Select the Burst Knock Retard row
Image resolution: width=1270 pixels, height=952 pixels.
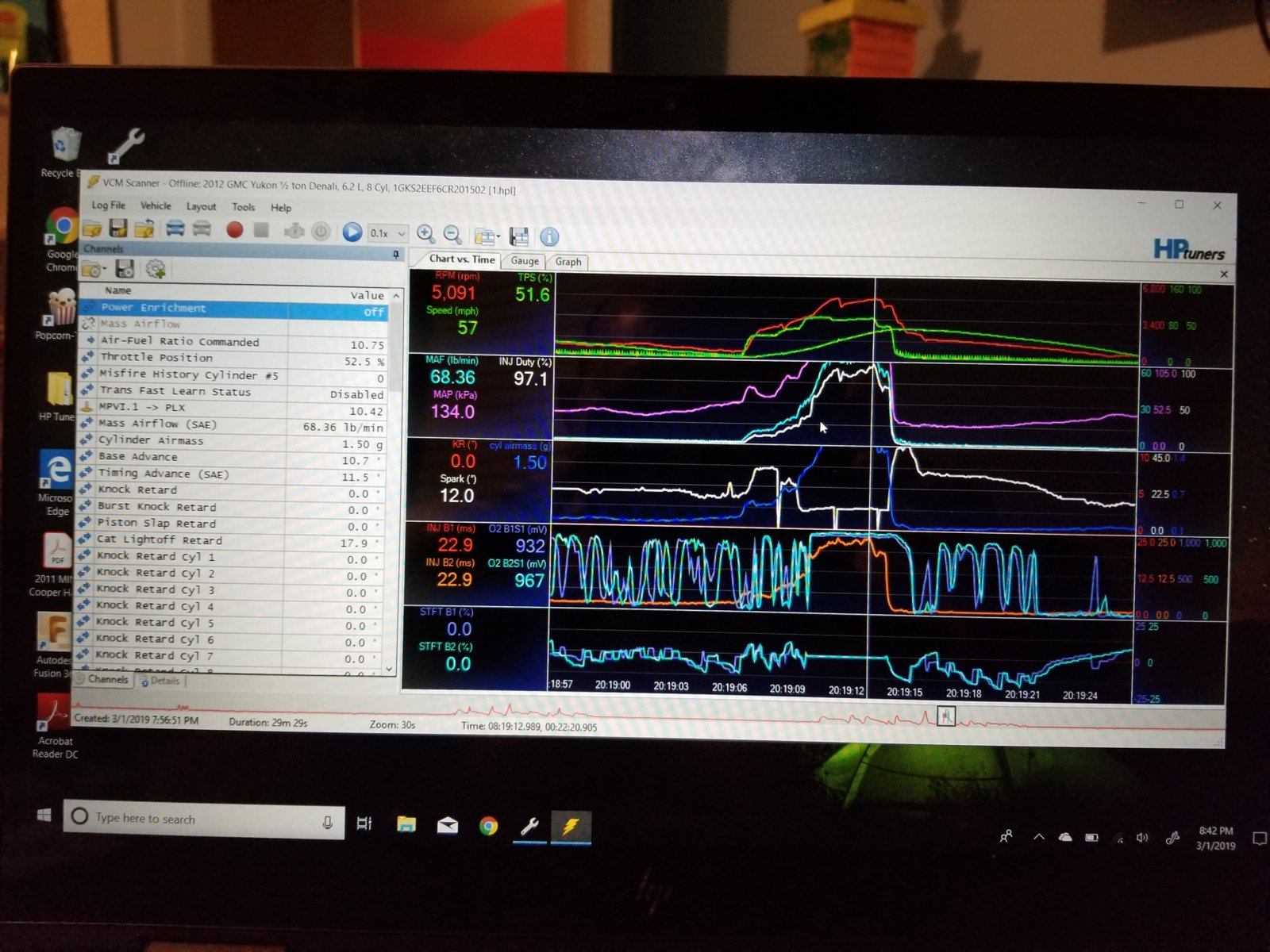pos(232,509)
